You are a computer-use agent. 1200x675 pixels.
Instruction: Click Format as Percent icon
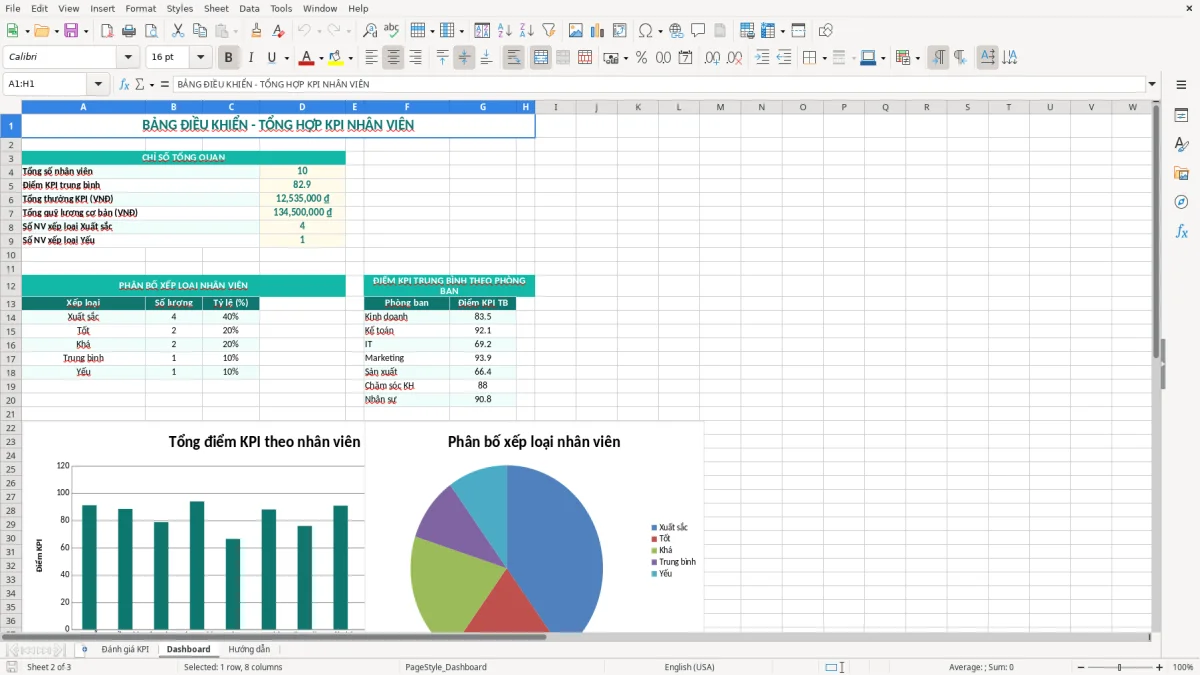click(x=641, y=58)
